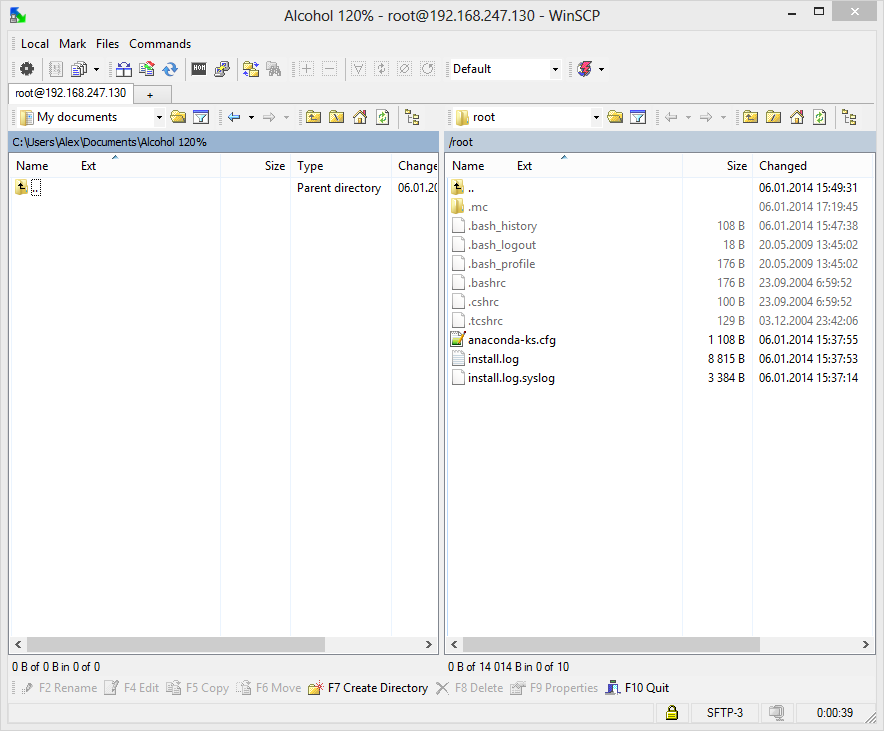Click the transfer settings lightning icon

tap(585, 69)
